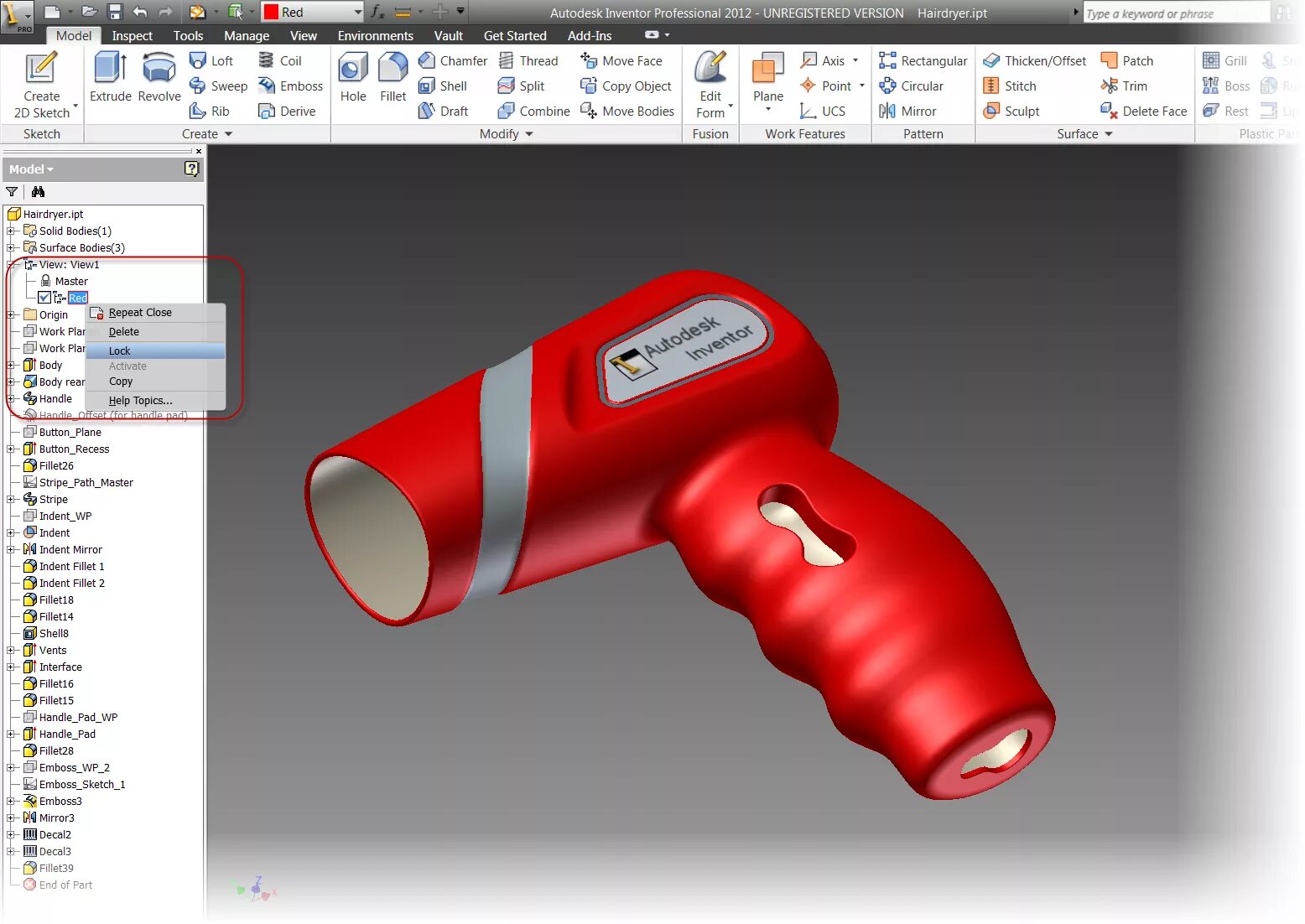Select the Rectangular pattern tool

pyautogui.click(x=923, y=60)
